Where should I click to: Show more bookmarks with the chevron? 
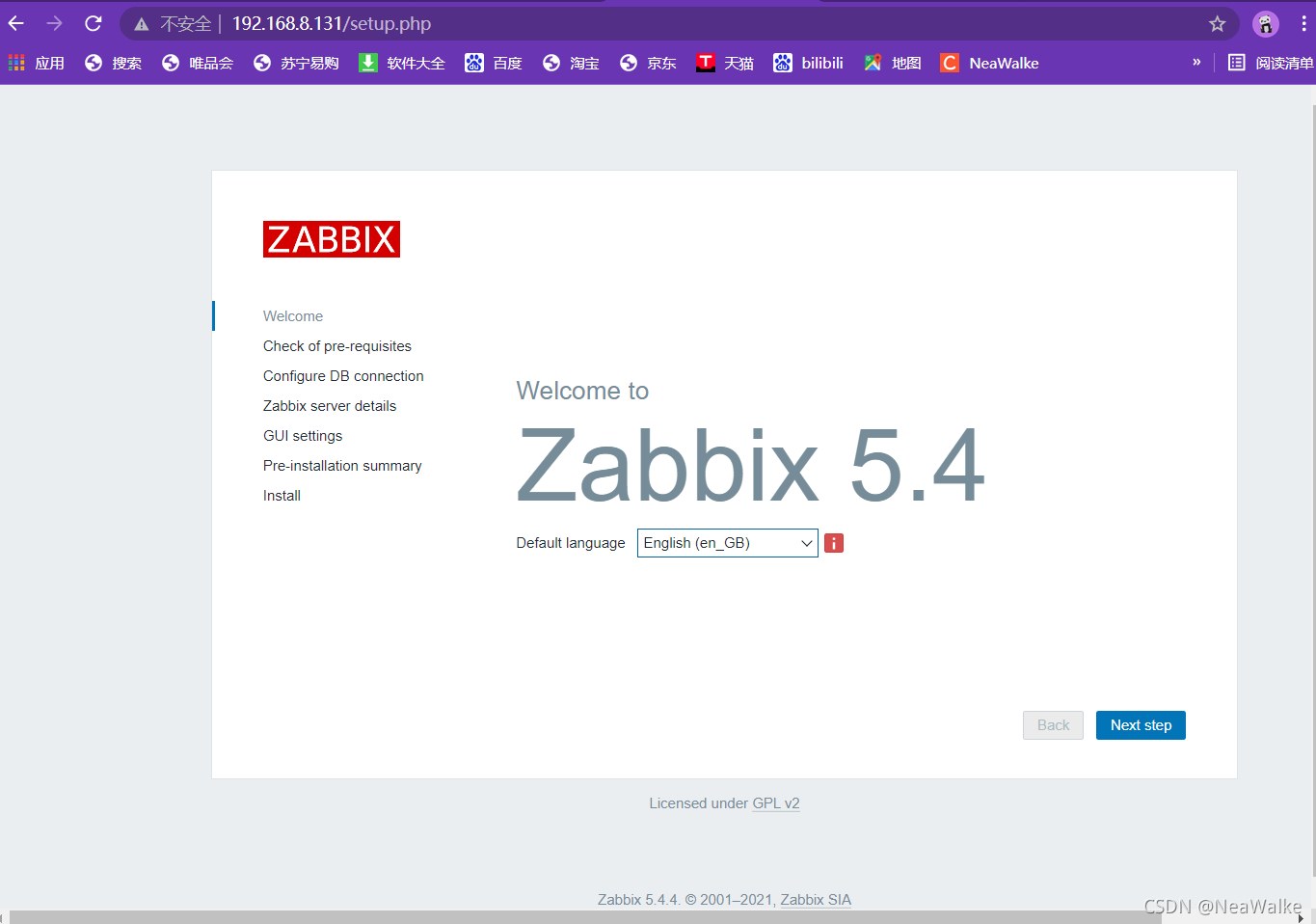pos(1196,62)
